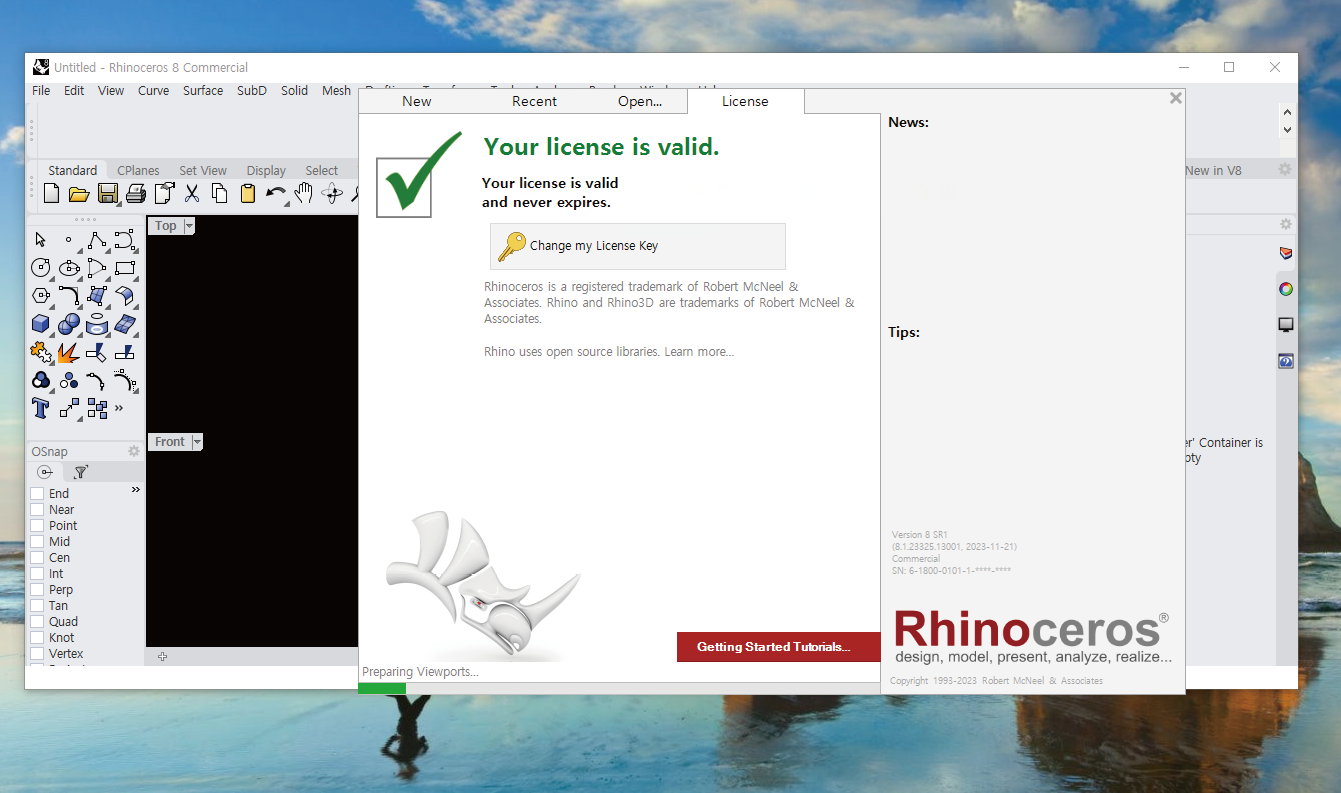Enable the End object snap checkbox
The width and height of the screenshot is (1341, 793).
[37, 494]
